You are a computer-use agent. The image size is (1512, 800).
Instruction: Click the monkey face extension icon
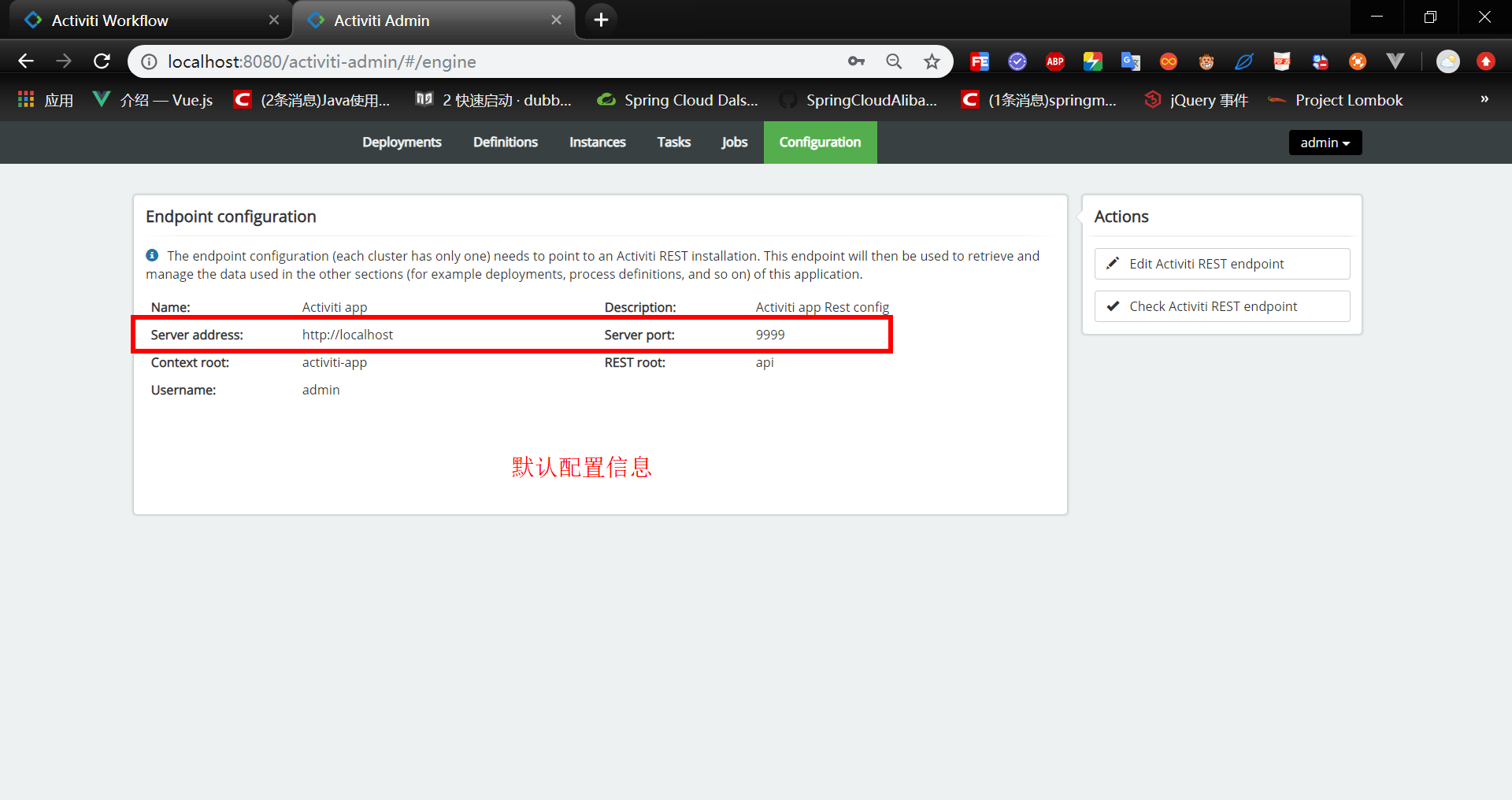[x=1206, y=61]
